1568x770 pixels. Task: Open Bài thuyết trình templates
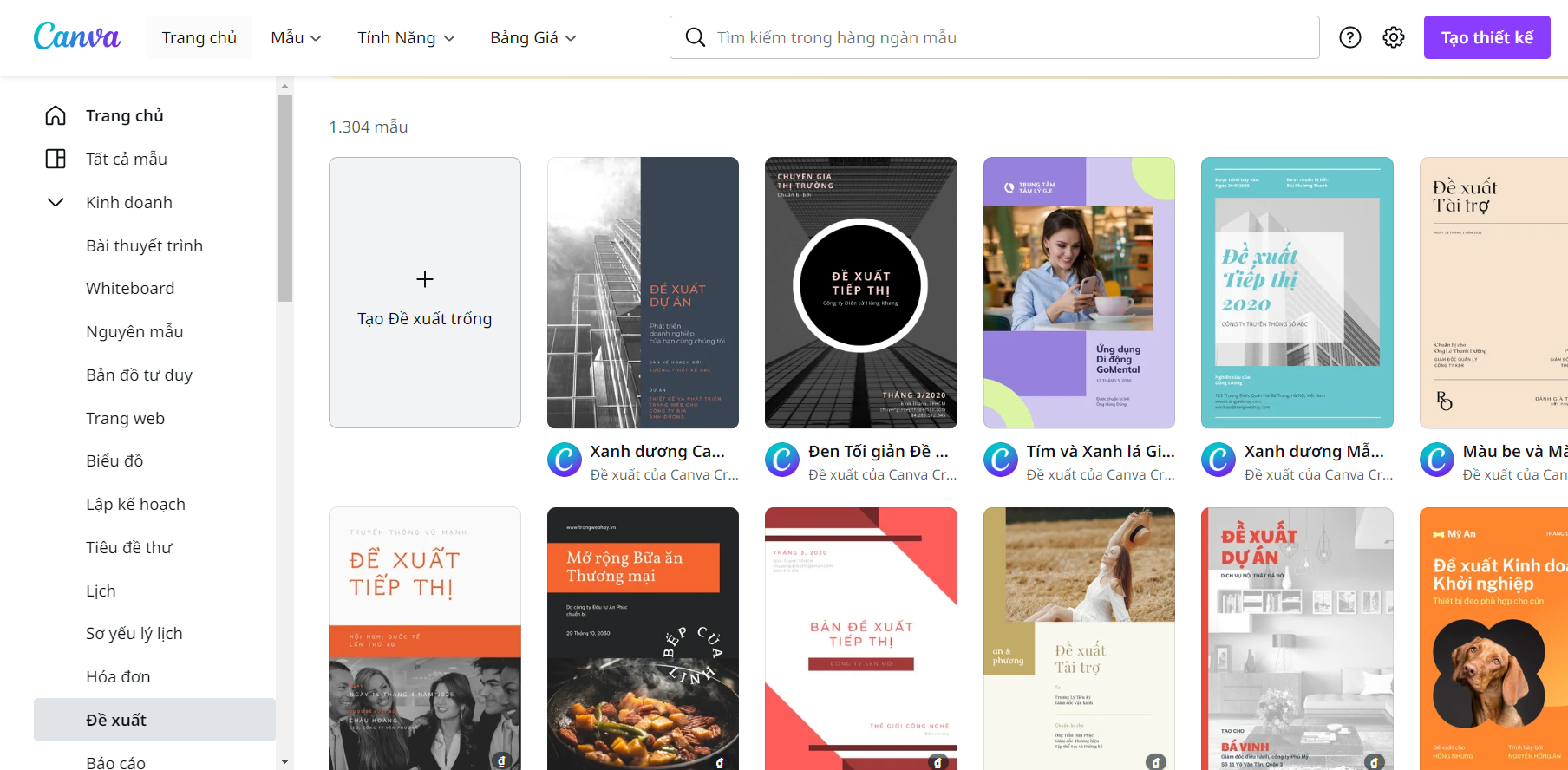pos(144,245)
